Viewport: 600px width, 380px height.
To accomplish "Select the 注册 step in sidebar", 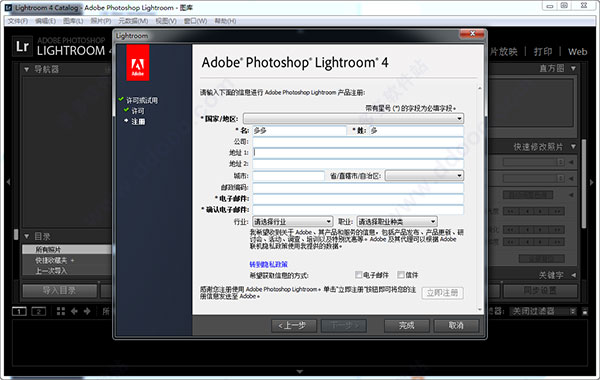I will 138,121.
